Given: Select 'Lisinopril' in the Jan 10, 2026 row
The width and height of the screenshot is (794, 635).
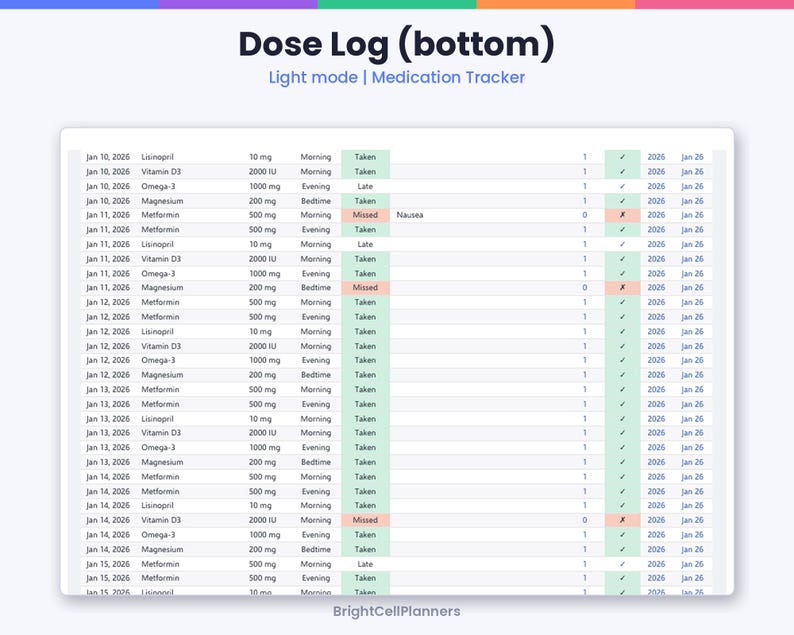Looking at the screenshot, I should click(157, 157).
